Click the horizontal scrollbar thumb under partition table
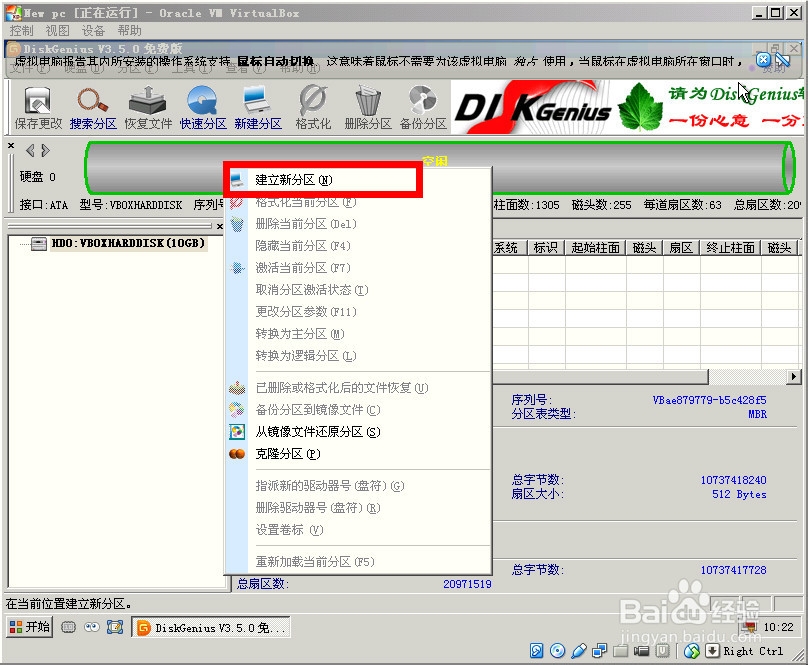 600,377
